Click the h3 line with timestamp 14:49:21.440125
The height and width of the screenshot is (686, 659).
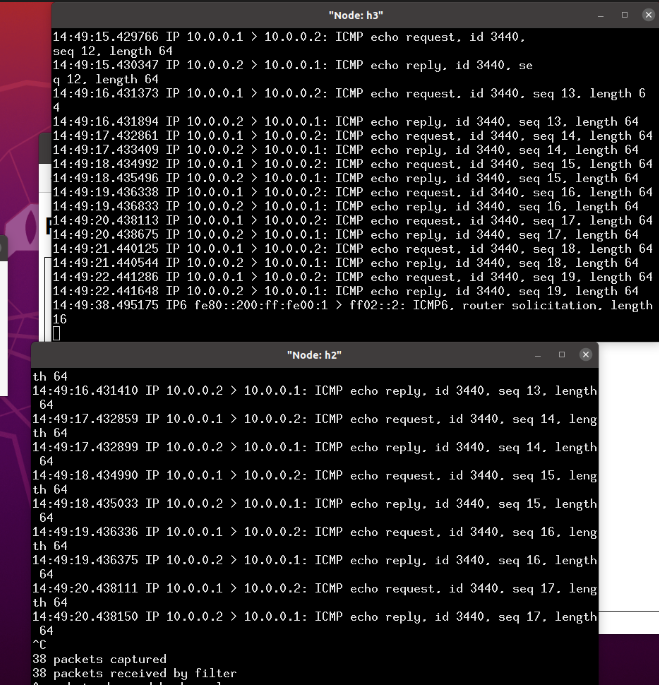pyautogui.click(x=353, y=248)
